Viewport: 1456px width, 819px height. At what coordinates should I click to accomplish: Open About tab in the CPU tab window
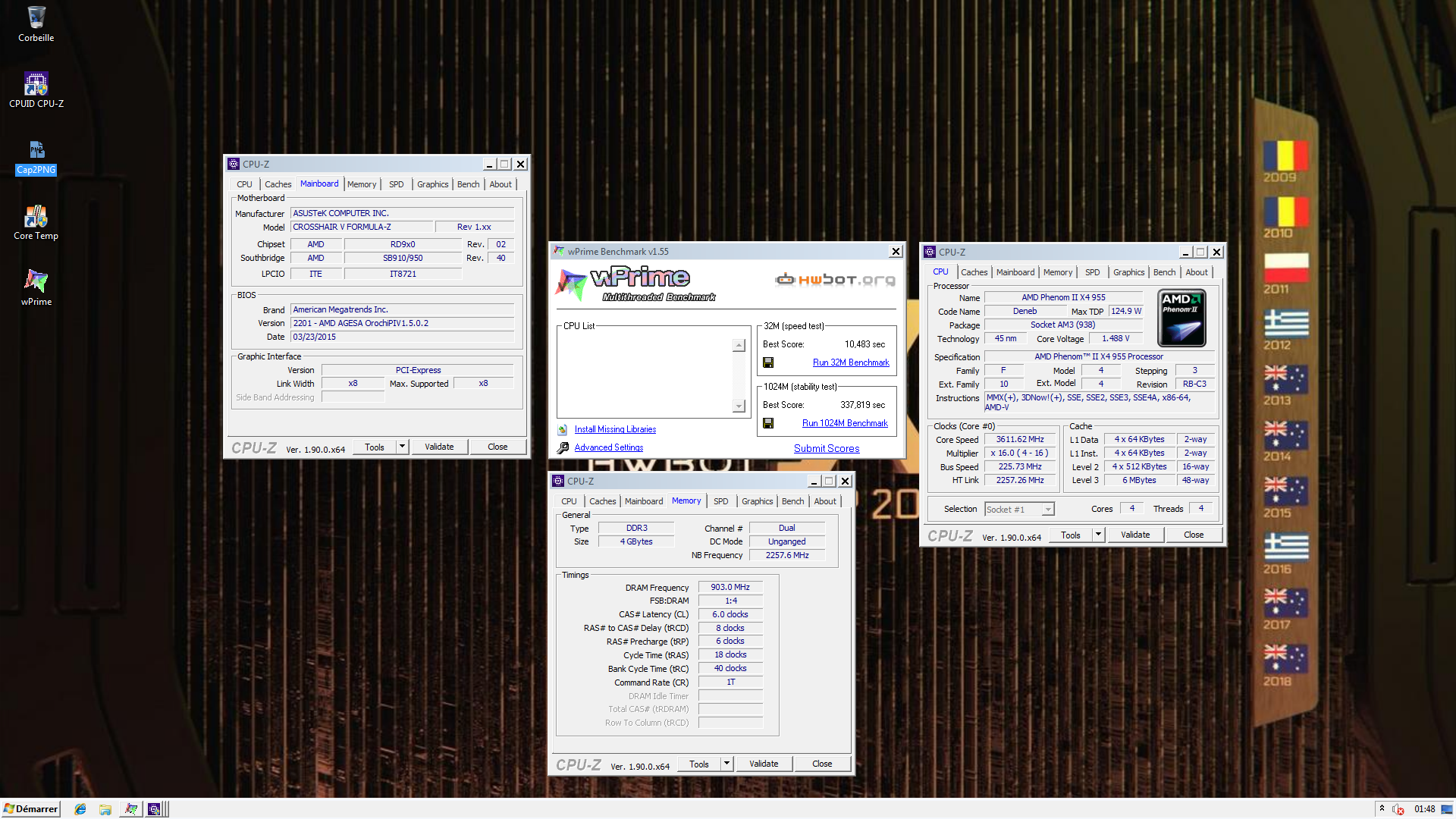click(1197, 272)
